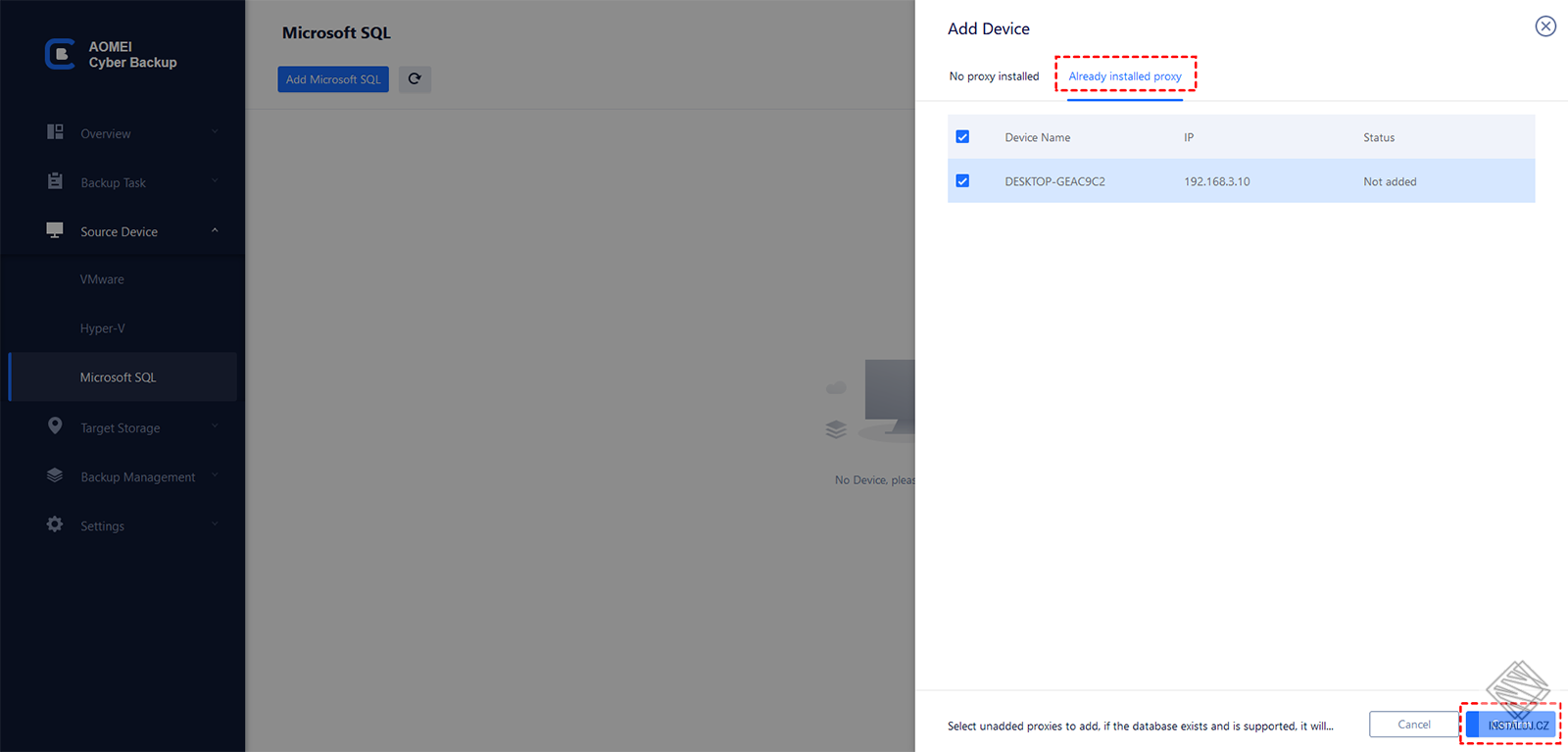Expand the Overview menu chevron
The image size is (1568, 752).
[x=215, y=132]
